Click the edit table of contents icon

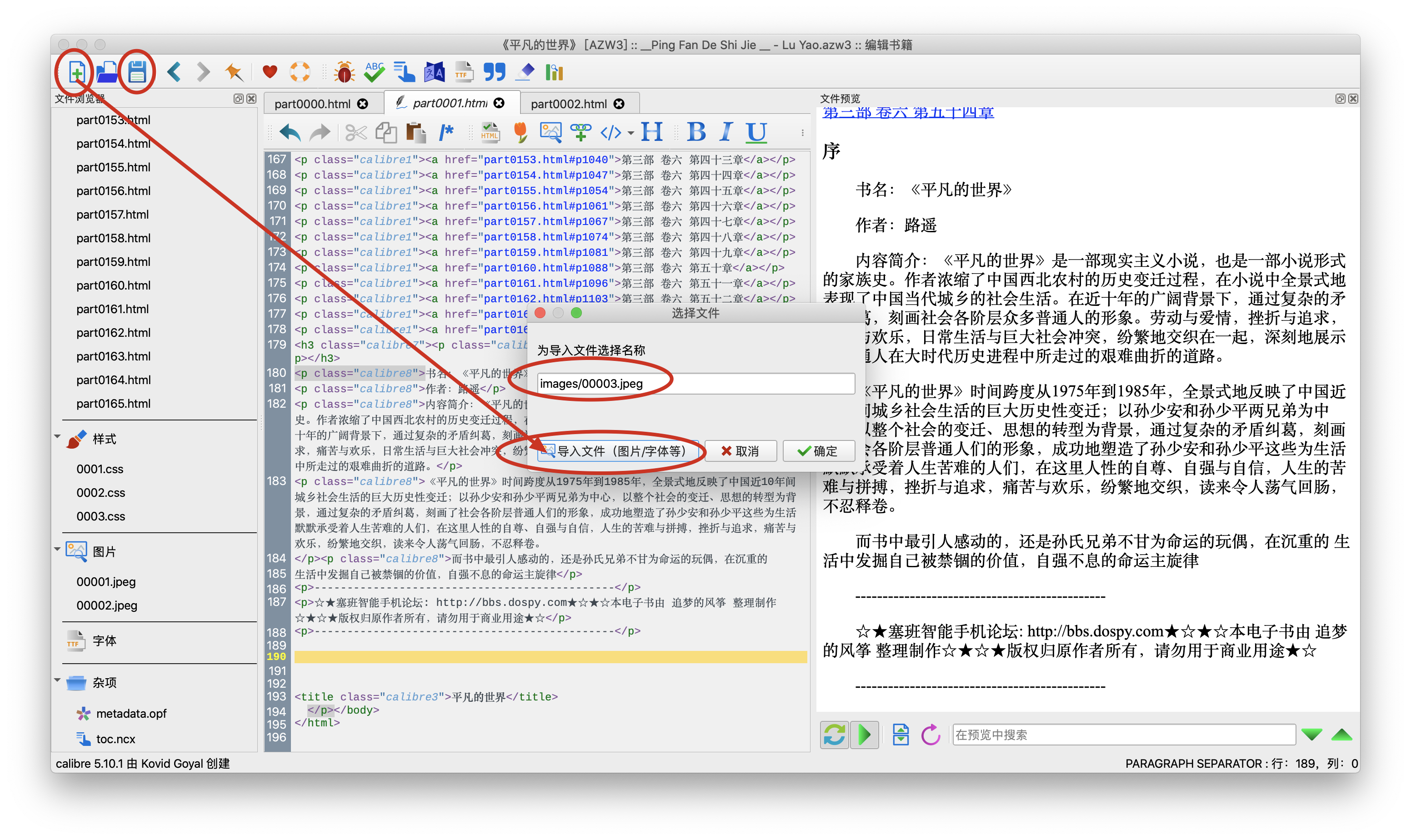[x=404, y=72]
